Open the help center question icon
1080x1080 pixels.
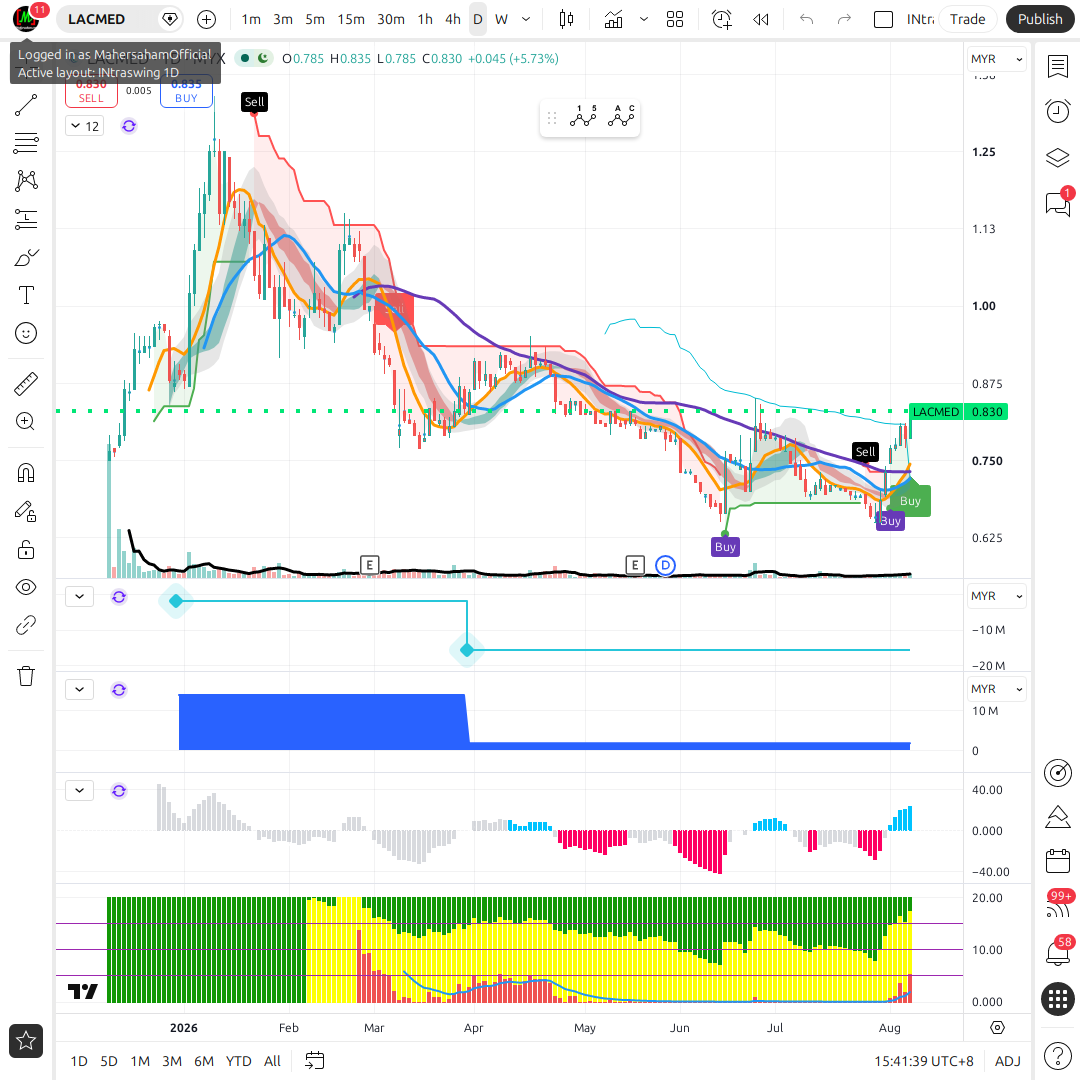[1057, 1055]
